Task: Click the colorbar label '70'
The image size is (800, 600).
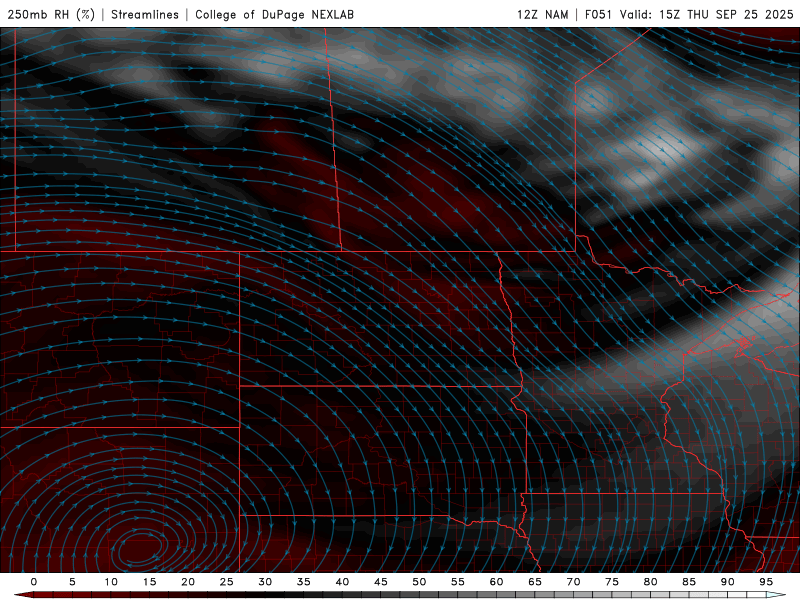Action: [573, 582]
